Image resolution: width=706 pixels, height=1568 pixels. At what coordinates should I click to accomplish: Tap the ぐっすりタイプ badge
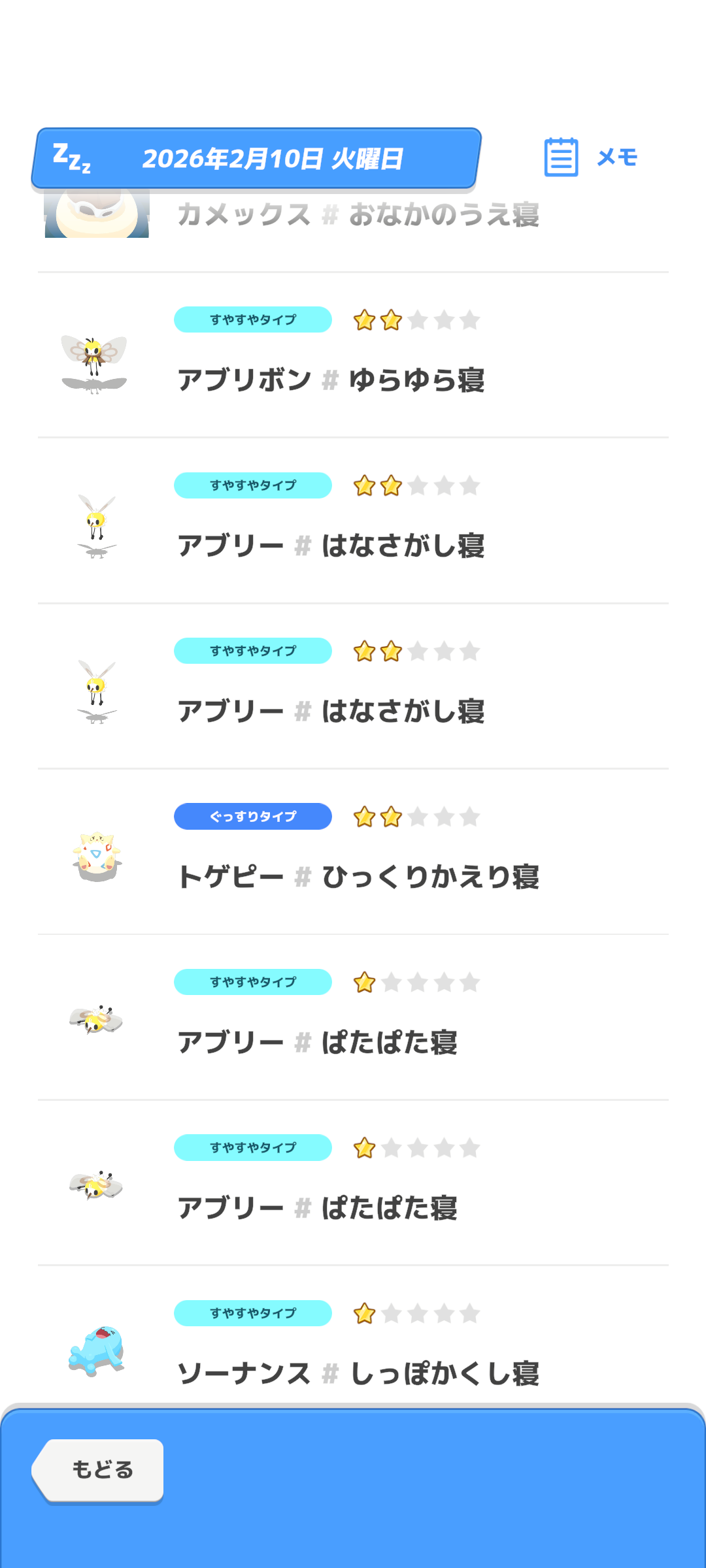[x=253, y=817]
